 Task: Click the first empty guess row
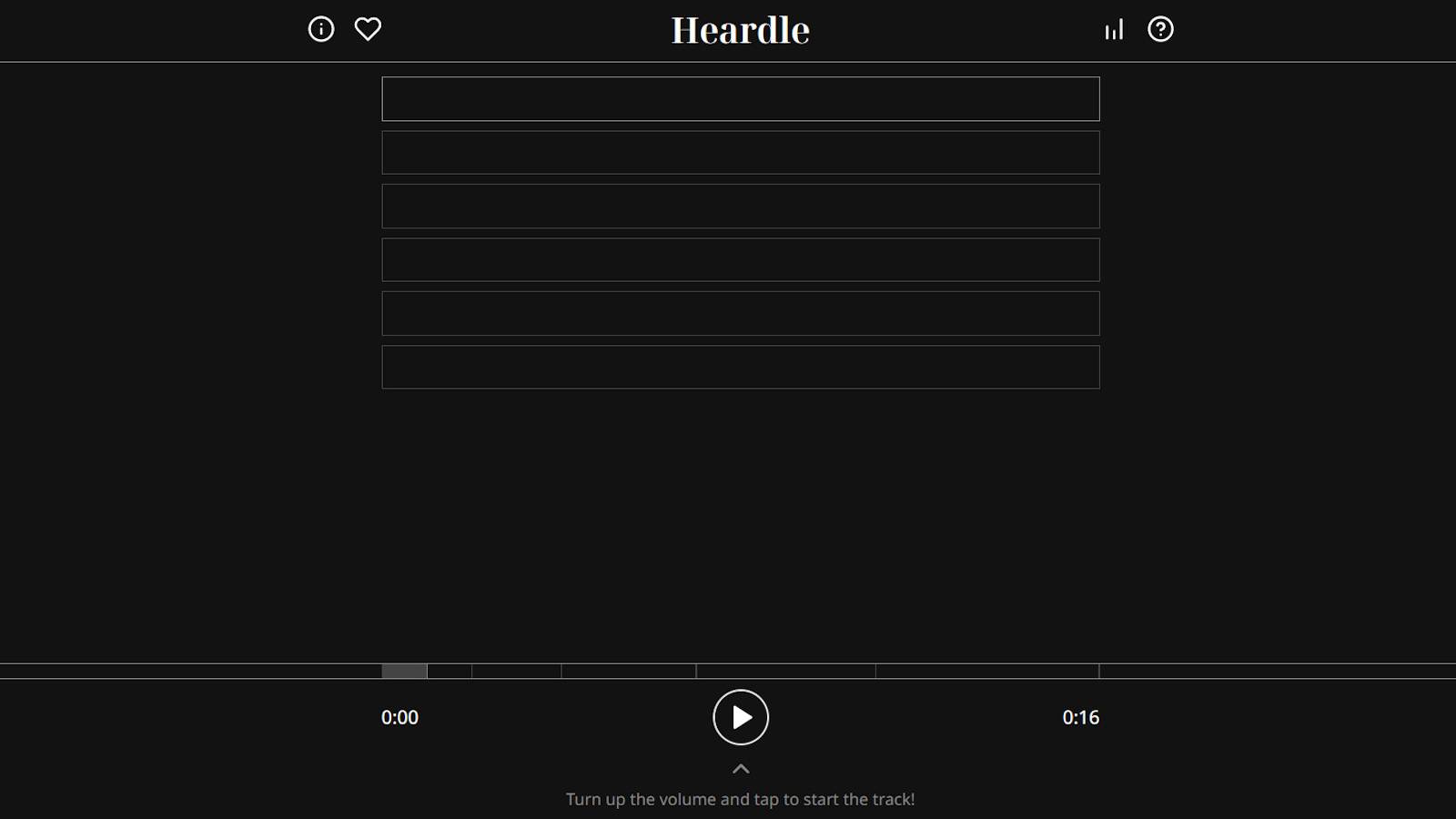coord(741,98)
